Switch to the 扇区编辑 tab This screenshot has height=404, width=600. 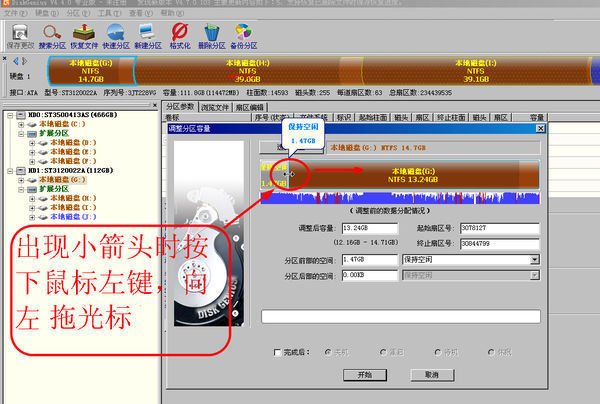tap(249, 108)
